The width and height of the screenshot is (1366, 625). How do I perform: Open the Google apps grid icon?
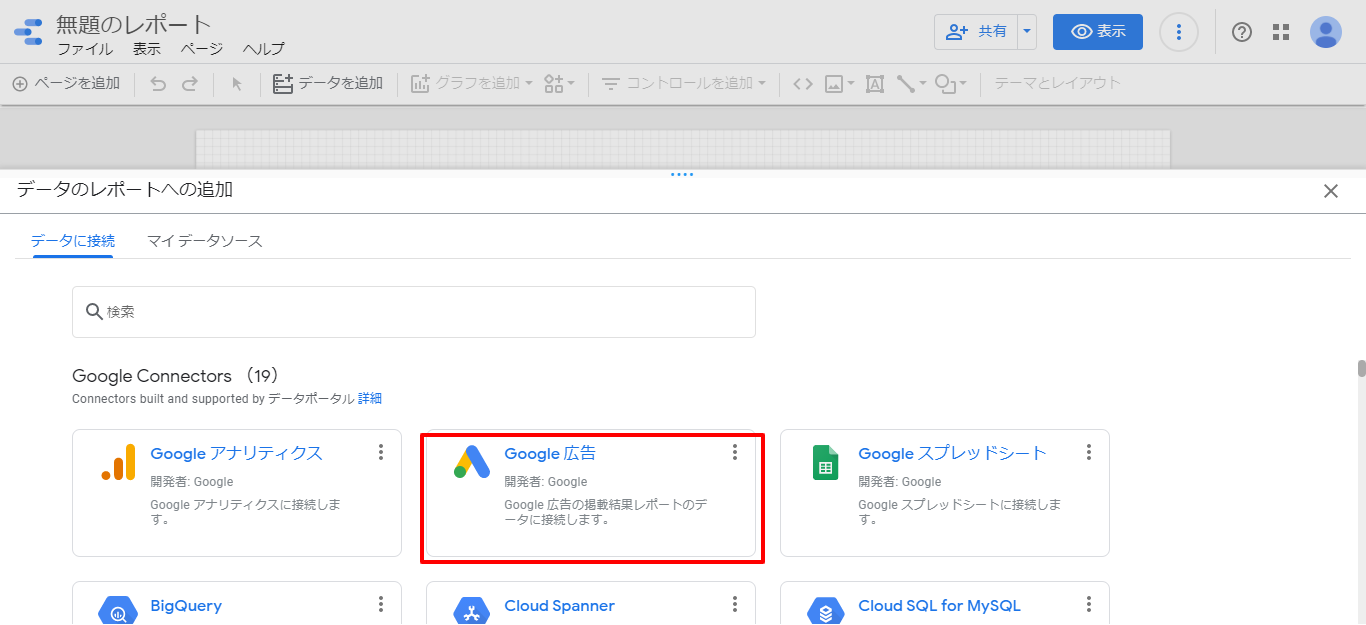(1281, 32)
